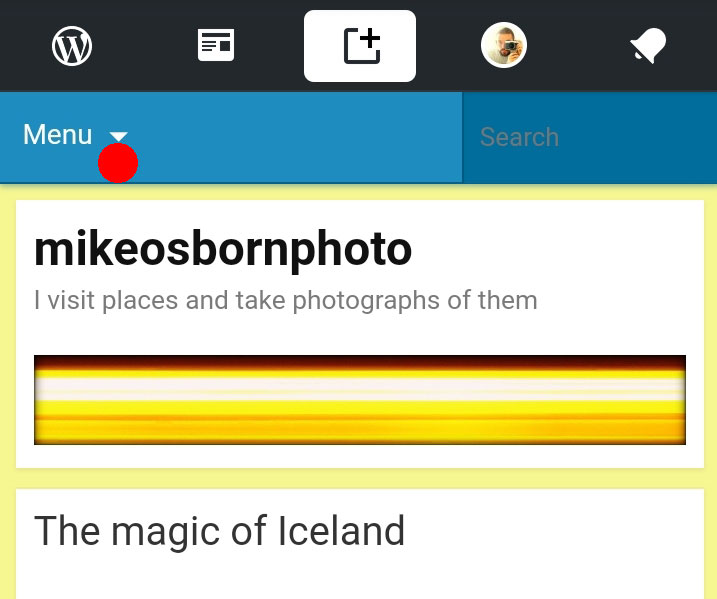The image size is (717, 599).
Task: Click the red dot below Menu
Action: pos(118,163)
